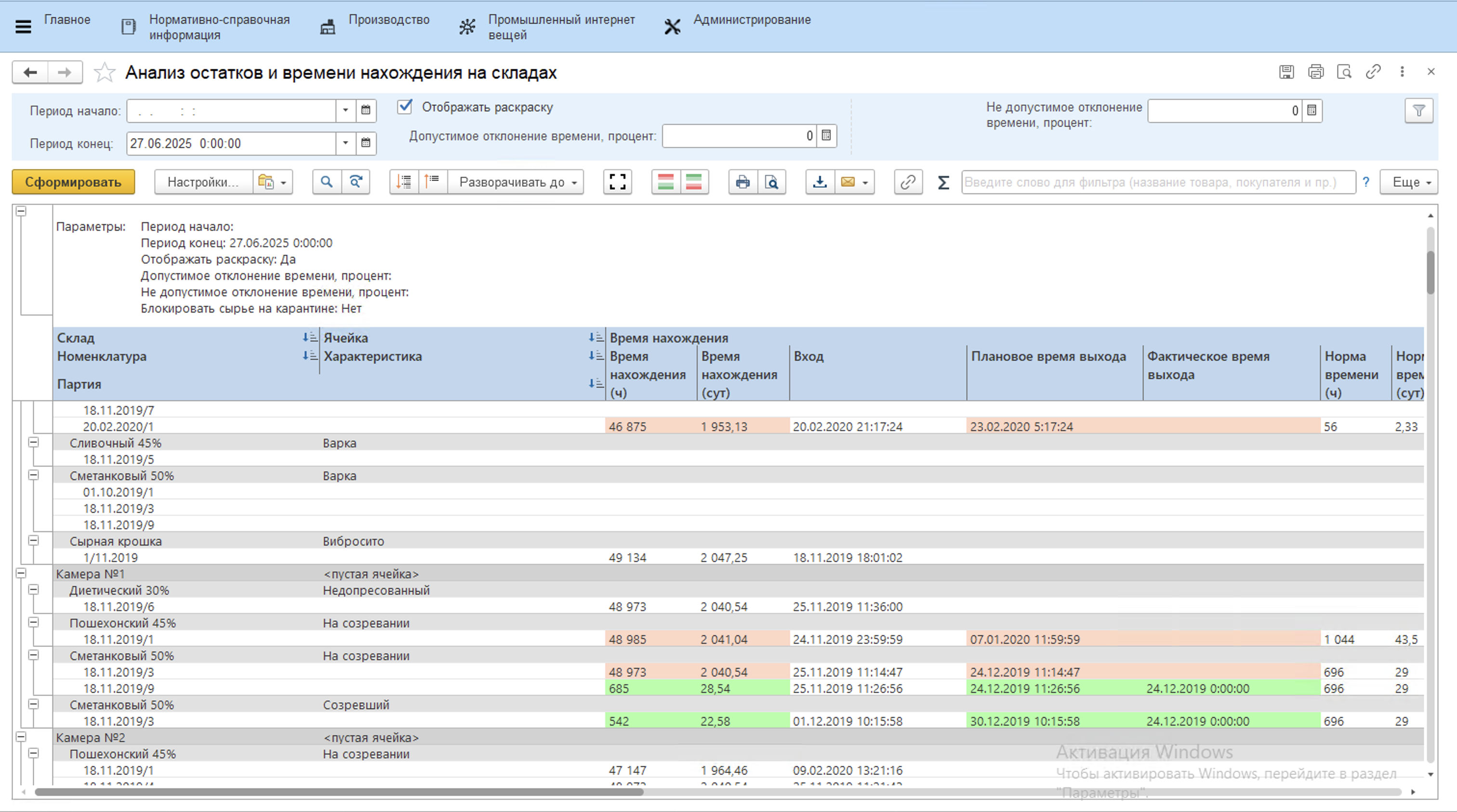This screenshot has height=812, width=1457.
Task: Click the full-screen expand icon in toolbar
Action: coord(617,182)
